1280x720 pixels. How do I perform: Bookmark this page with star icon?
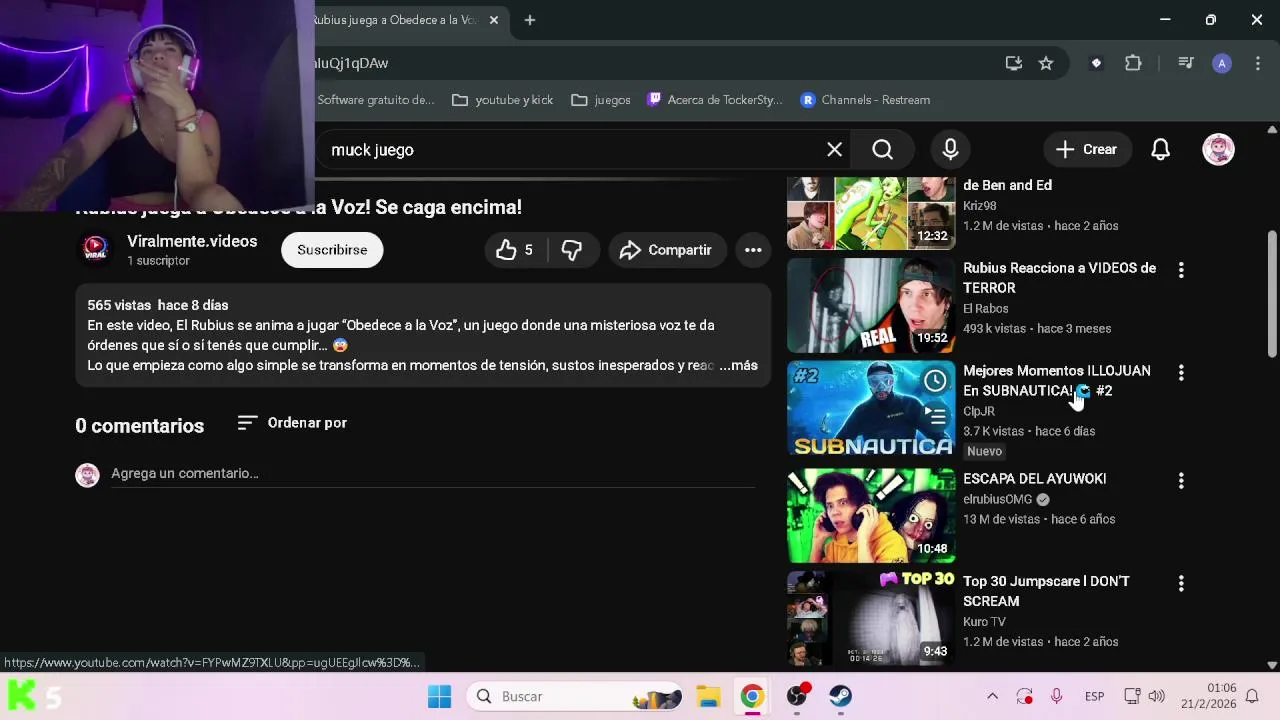click(1046, 63)
